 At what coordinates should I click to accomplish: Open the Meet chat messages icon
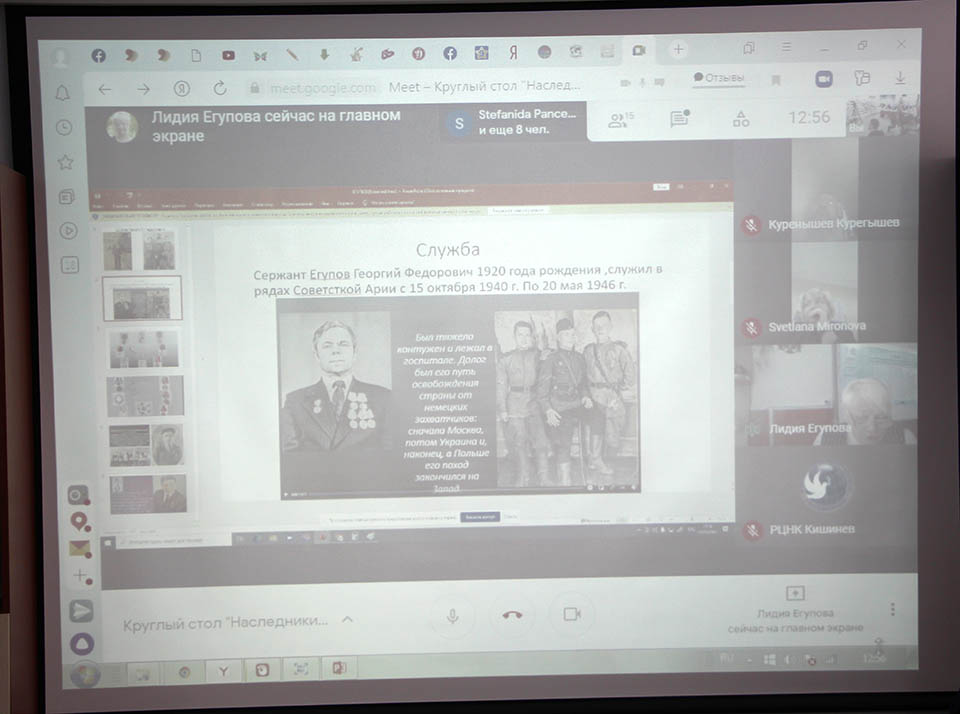pos(680,119)
